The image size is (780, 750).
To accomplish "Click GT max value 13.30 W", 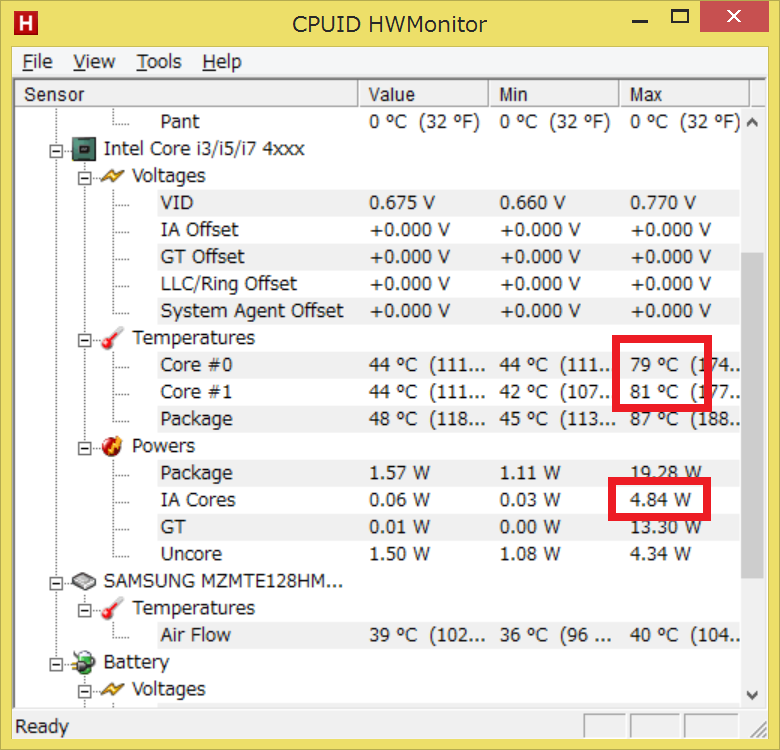I will click(666, 527).
